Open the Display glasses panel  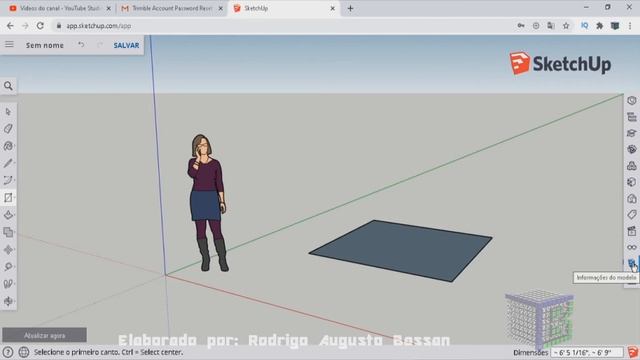(x=631, y=247)
